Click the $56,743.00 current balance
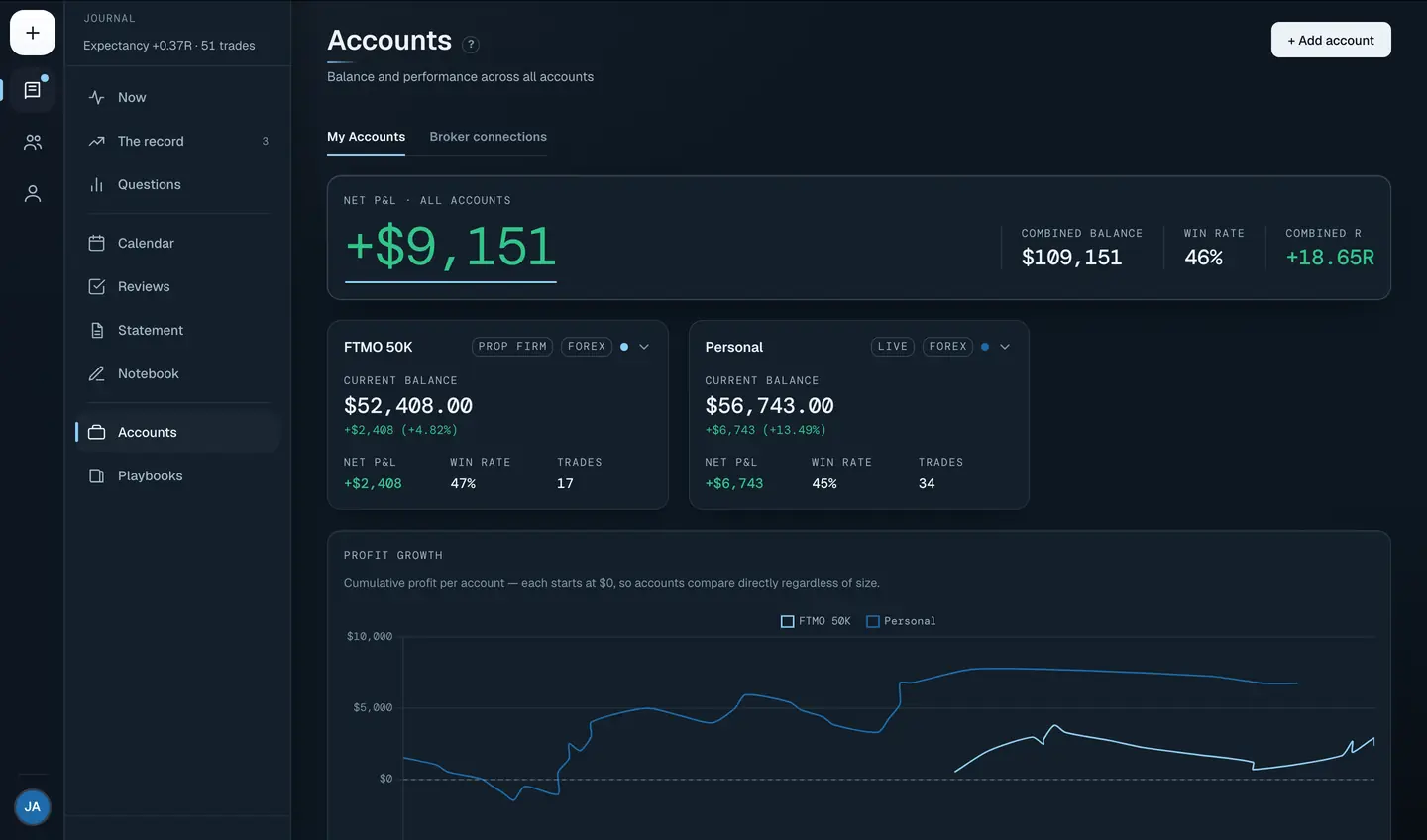 [x=769, y=406]
